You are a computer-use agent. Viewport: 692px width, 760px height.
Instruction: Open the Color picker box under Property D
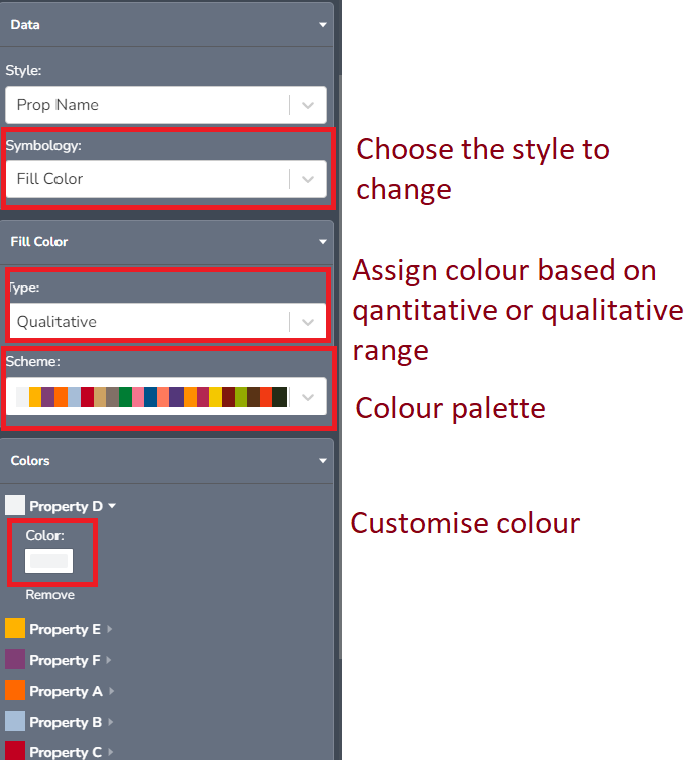tap(49, 561)
